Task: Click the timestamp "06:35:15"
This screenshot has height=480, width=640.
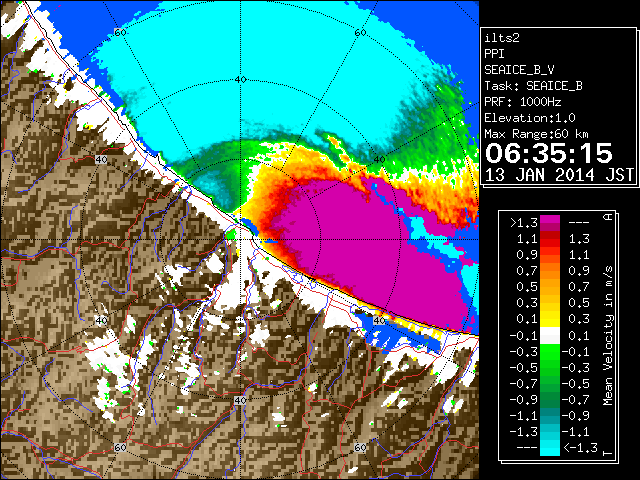Action: click(549, 153)
